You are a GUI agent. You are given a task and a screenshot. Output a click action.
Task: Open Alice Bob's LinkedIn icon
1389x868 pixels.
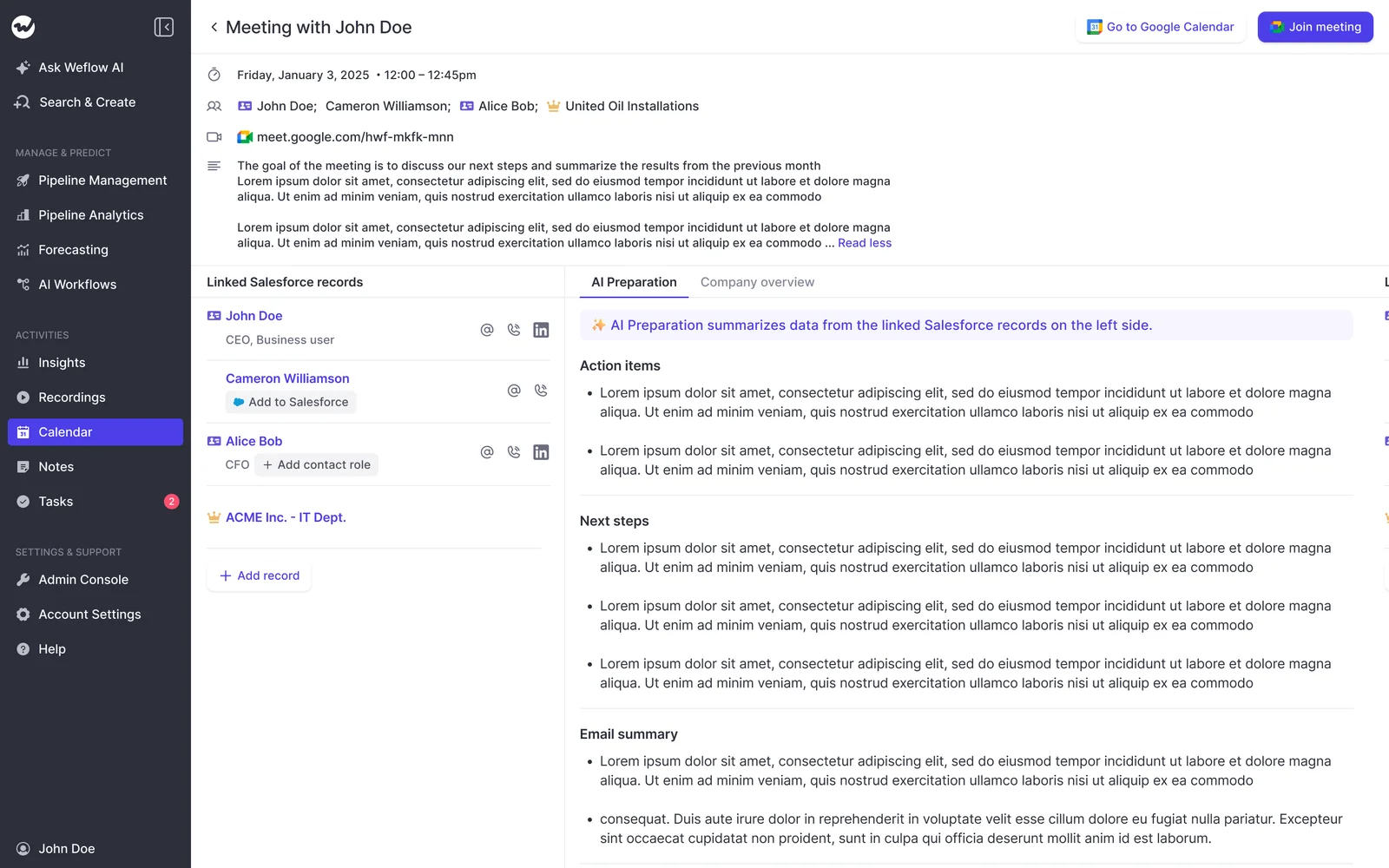tap(541, 452)
